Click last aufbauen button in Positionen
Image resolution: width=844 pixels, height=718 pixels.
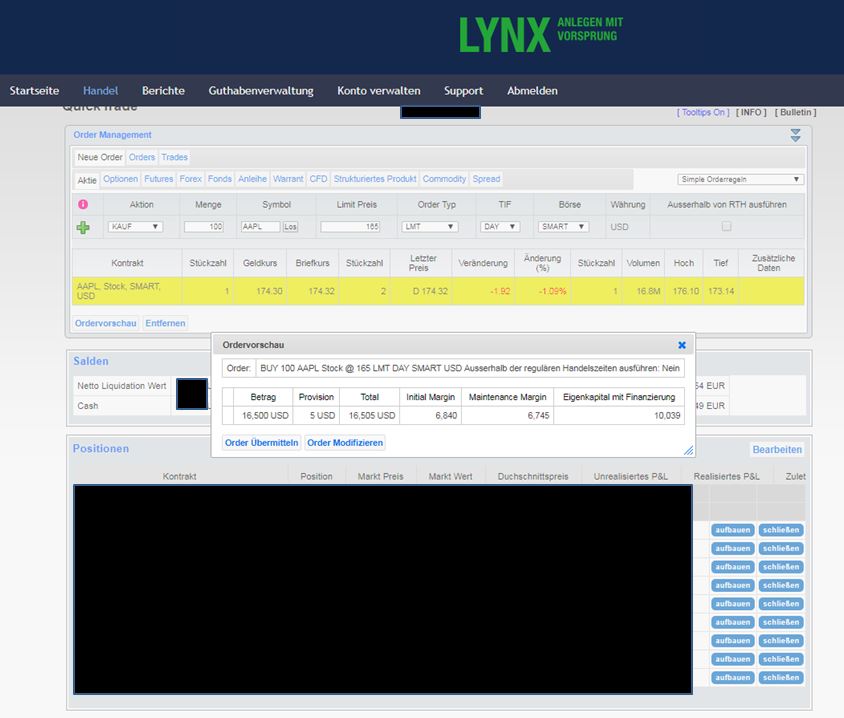[733, 678]
